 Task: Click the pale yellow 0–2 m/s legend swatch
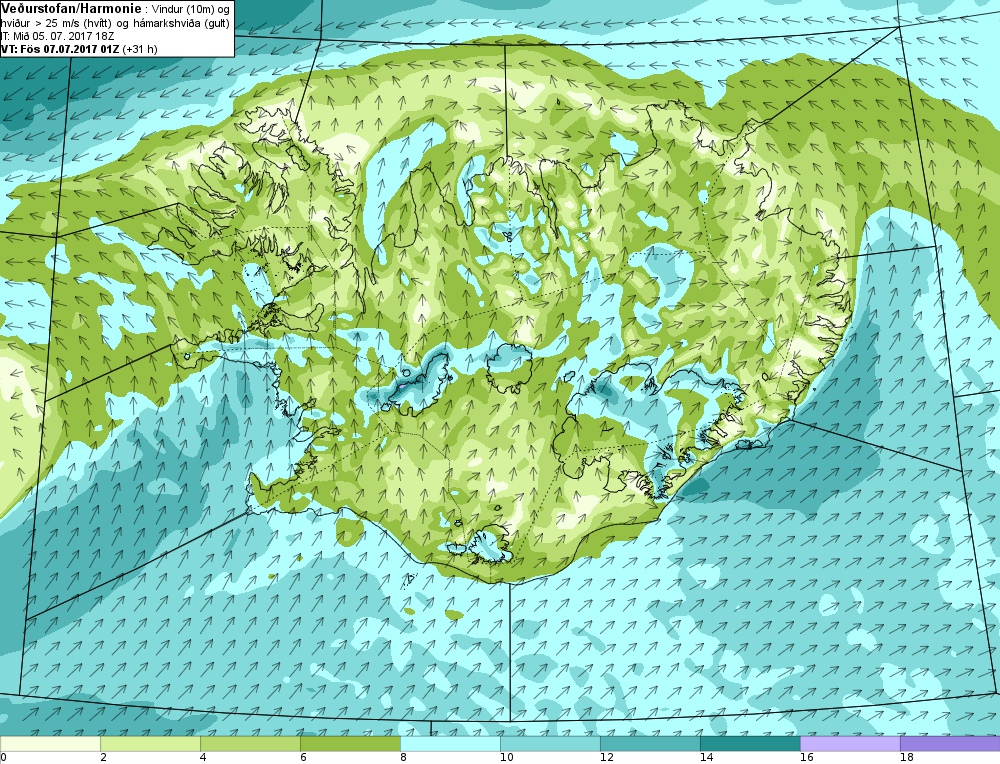pyautogui.click(x=50, y=744)
